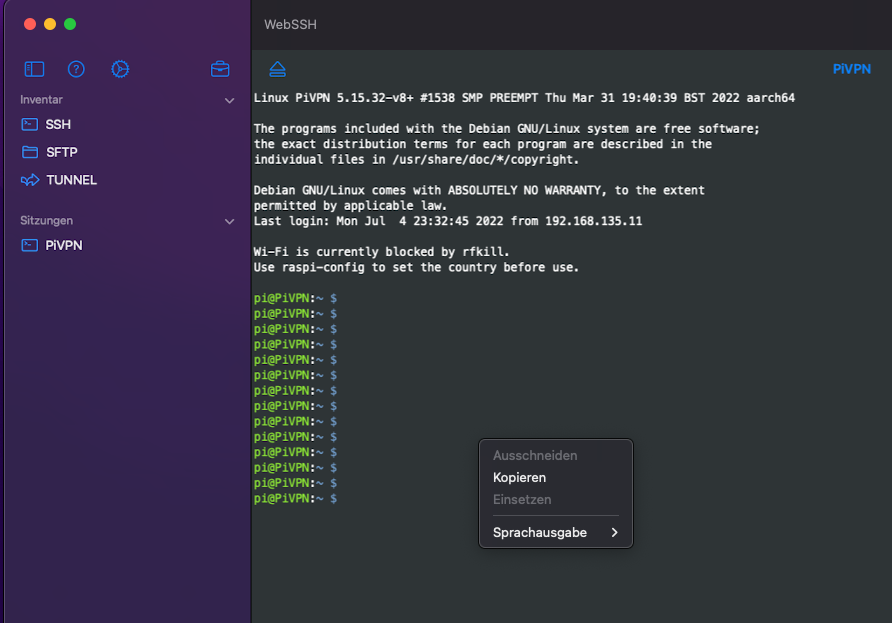892x623 pixels.
Task: Maximize the window with the green button
Action: click(x=70, y=24)
